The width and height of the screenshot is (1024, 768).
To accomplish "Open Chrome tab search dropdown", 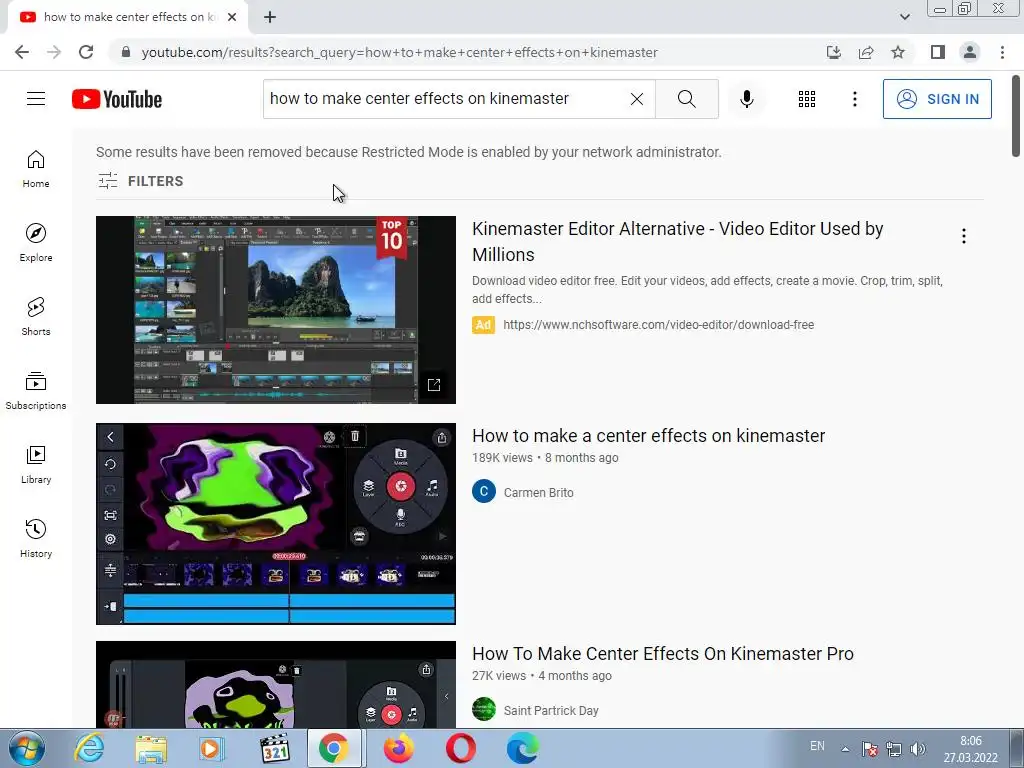I will [904, 17].
